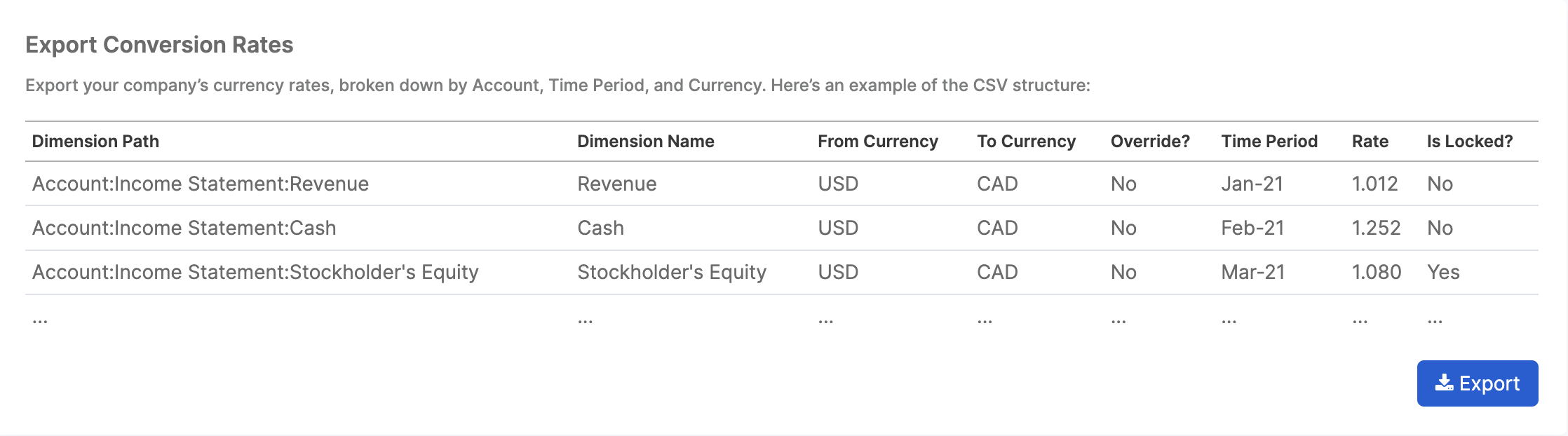
Task: Click the download icon in Export button
Action: tap(1444, 383)
